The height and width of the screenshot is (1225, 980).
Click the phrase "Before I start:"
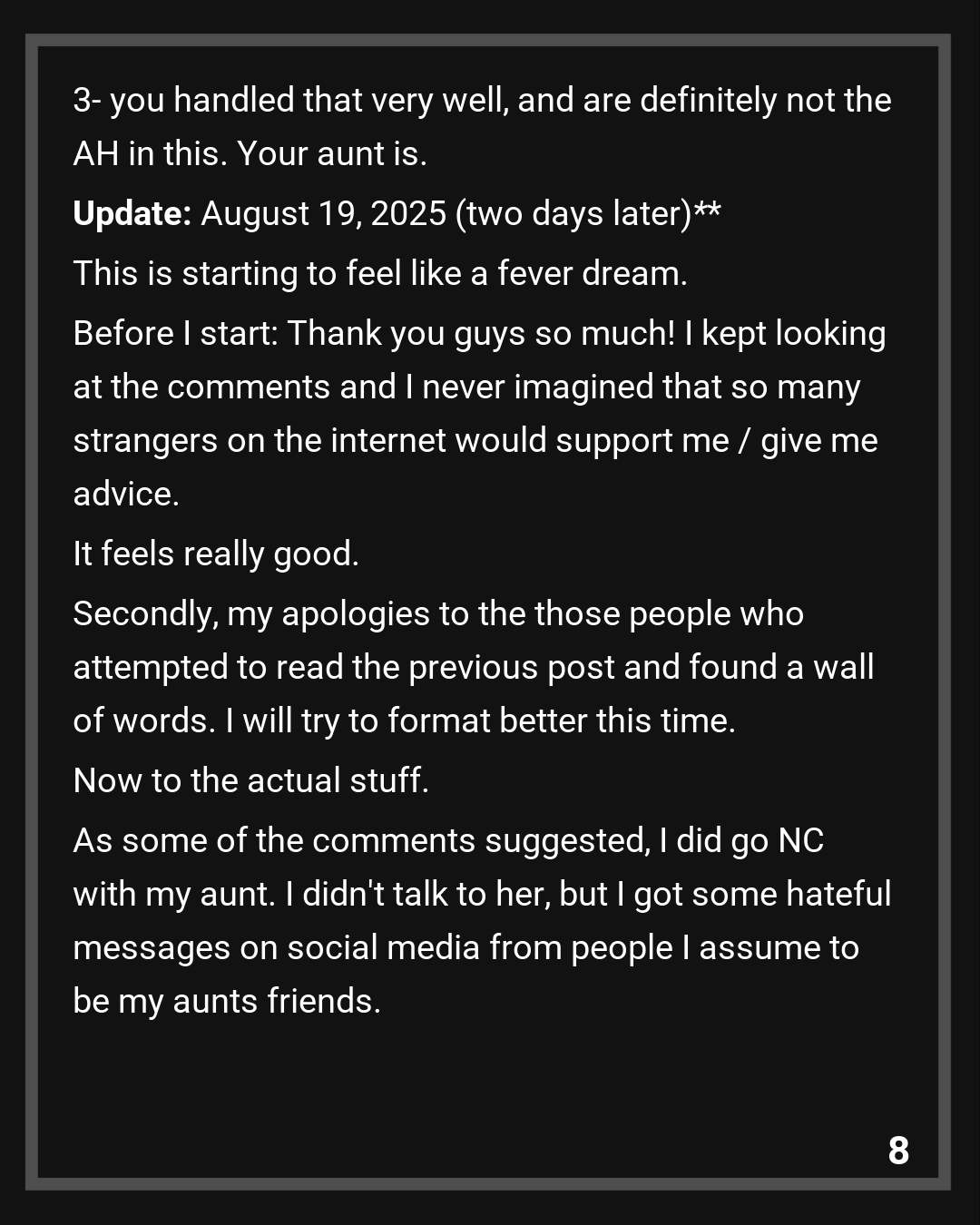pos(175,334)
